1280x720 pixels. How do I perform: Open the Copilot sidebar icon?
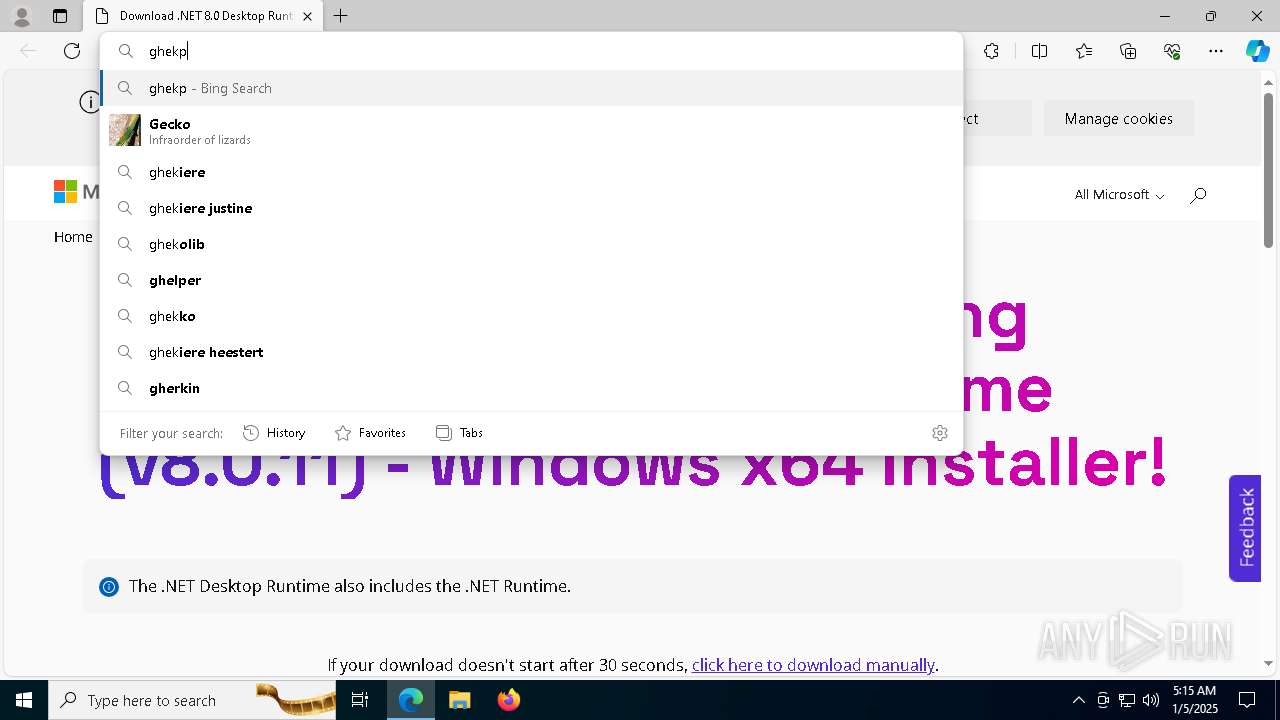click(1257, 51)
